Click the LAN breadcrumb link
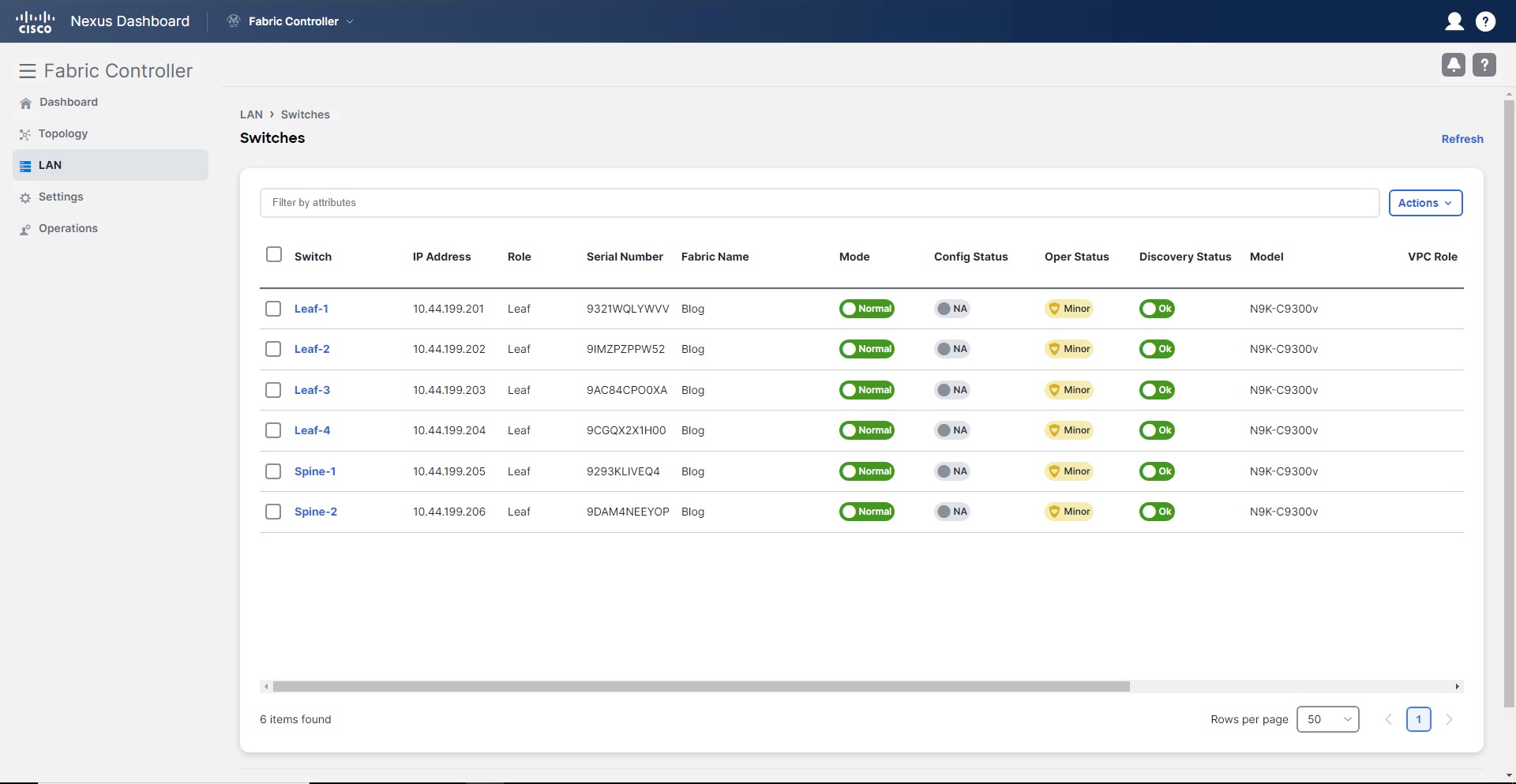The width and height of the screenshot is (1516, 784). coord(251,114)
